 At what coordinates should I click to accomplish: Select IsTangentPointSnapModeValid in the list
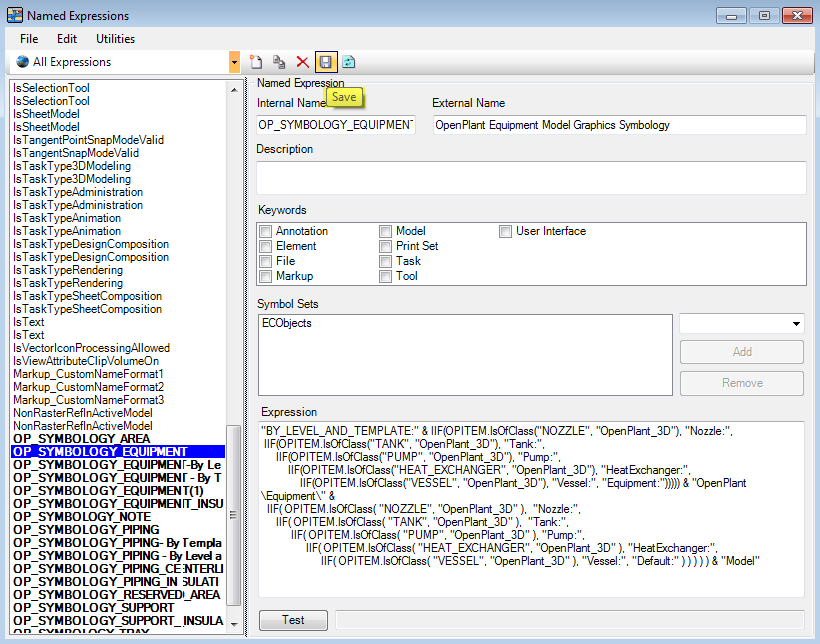(x=88, y=140)
